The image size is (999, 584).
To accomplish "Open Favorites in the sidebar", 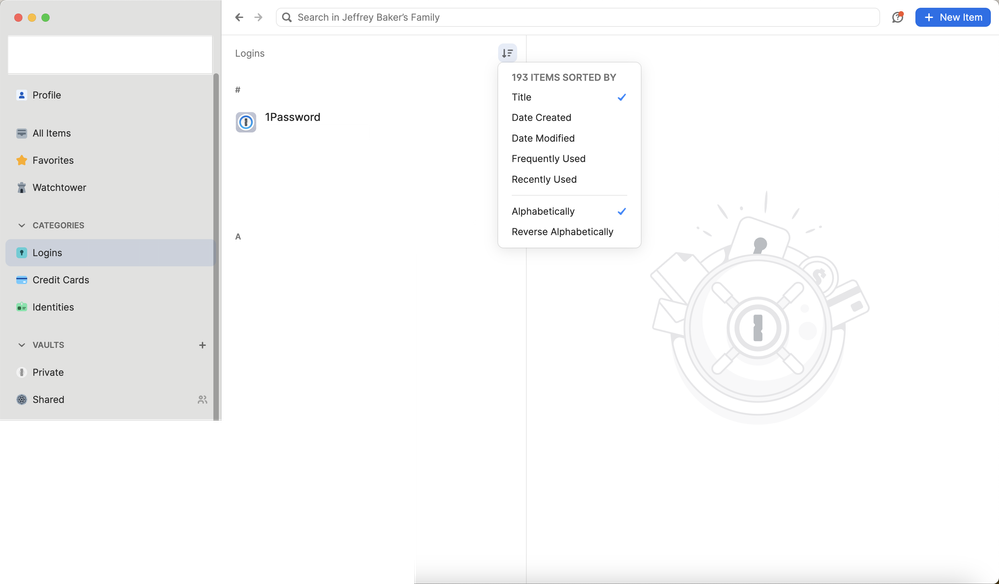I will [110, 160].
